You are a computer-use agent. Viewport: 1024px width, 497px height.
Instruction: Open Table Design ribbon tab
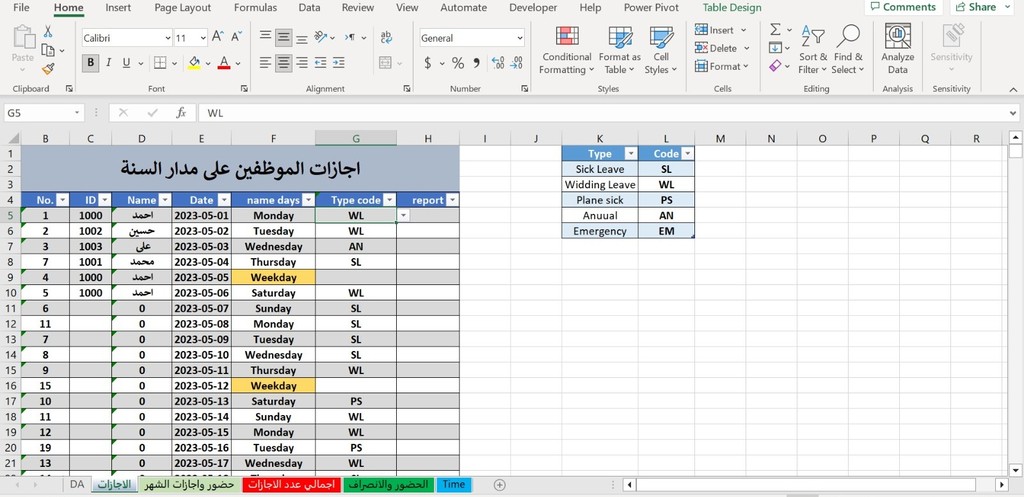pyautogui.click(x=731, y=8)
